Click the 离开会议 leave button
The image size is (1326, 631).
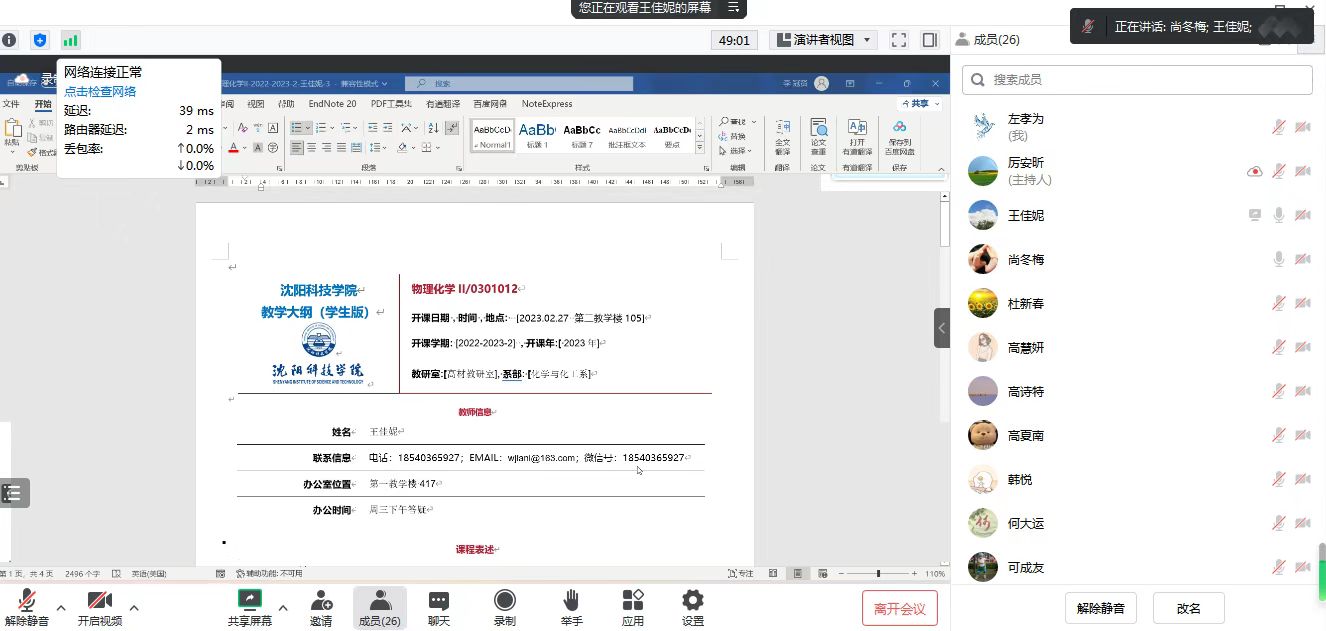pyautogui.click(x=899, y=608)
